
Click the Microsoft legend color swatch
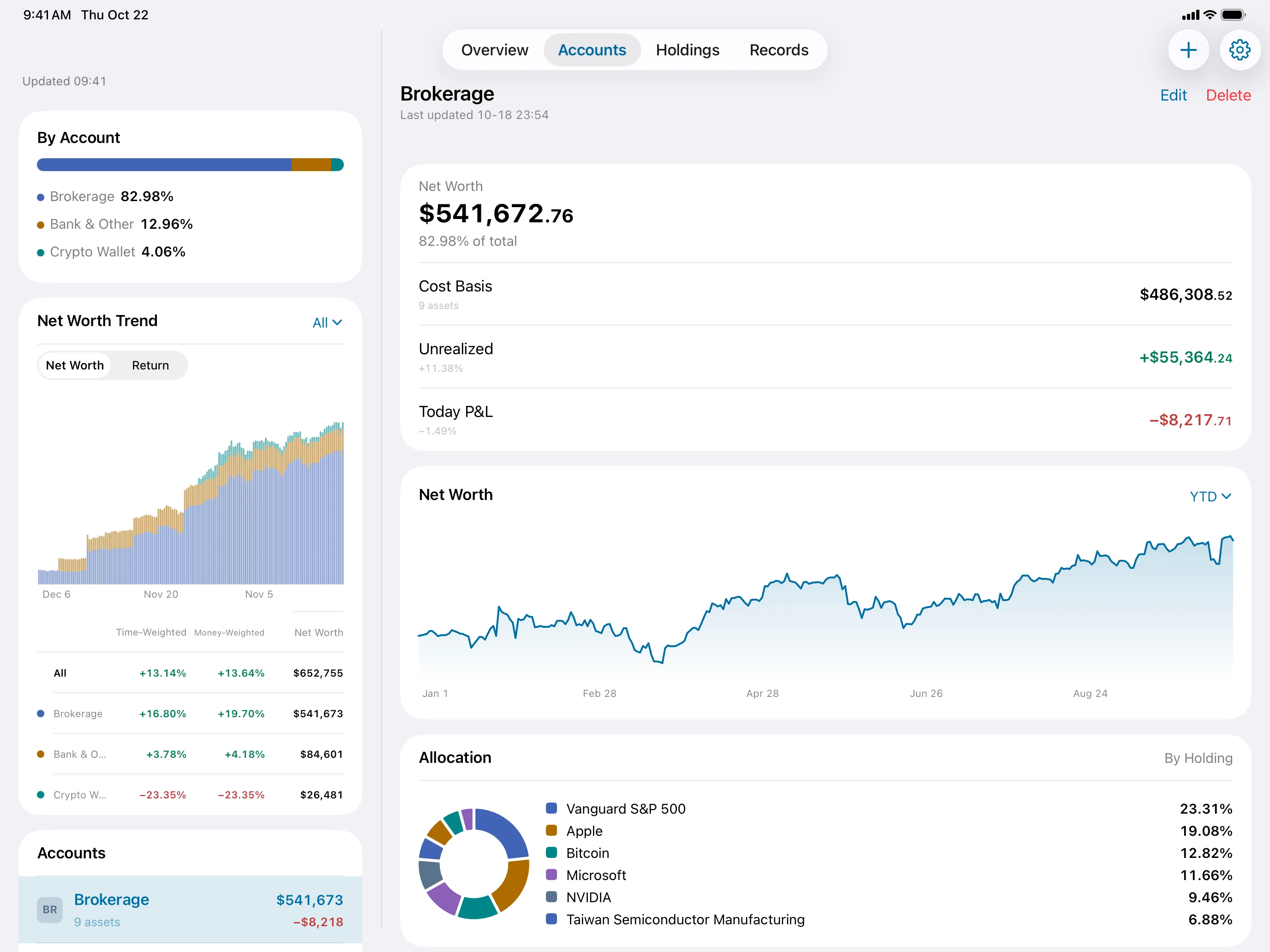point(551,875)
